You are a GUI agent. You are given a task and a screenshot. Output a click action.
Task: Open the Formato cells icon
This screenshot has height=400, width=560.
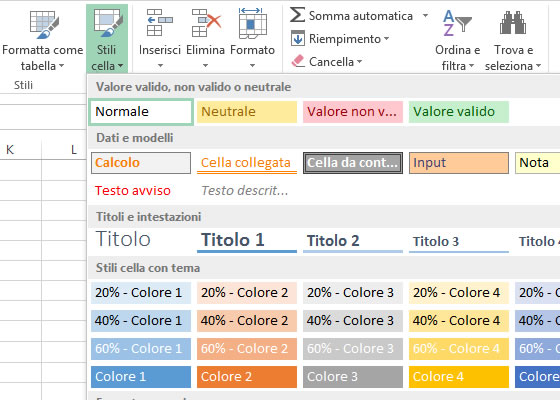coord(252,23)
